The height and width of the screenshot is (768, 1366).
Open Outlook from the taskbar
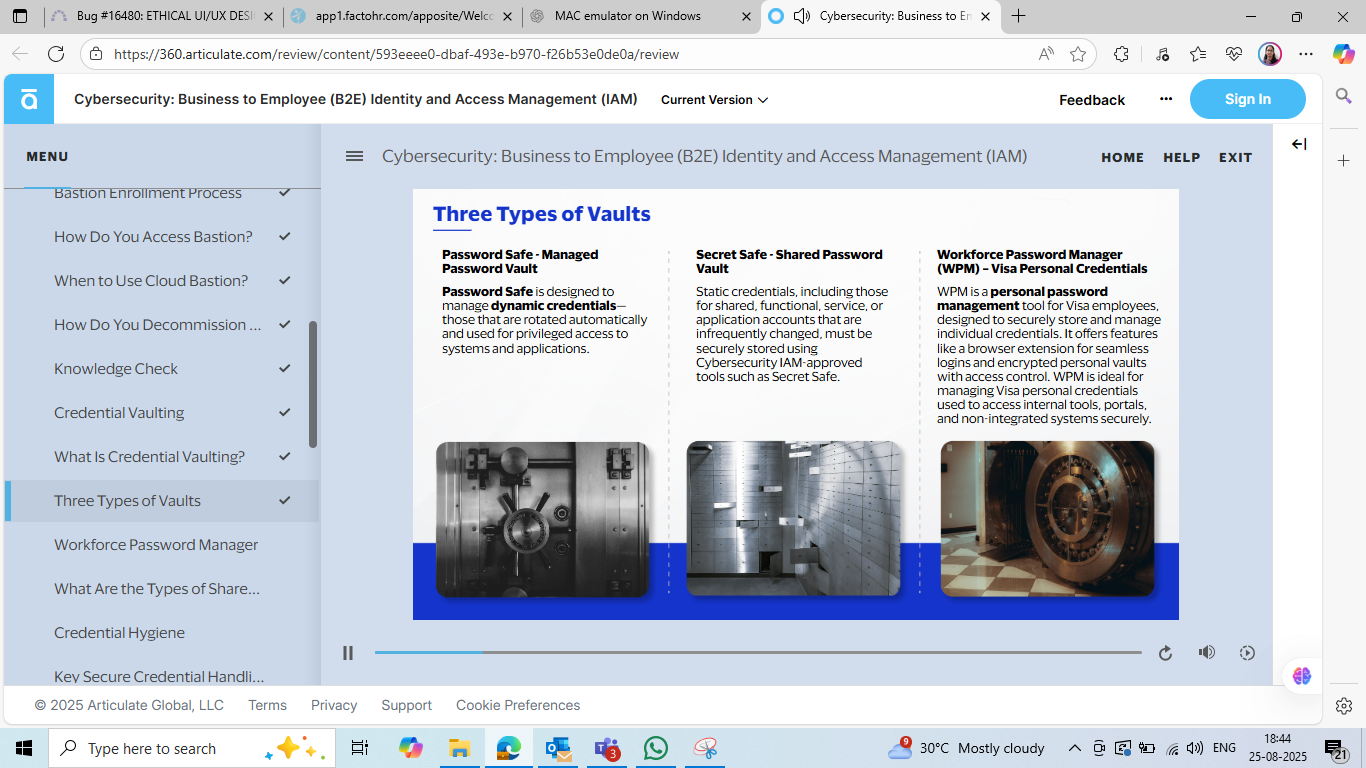pos(558,748)
